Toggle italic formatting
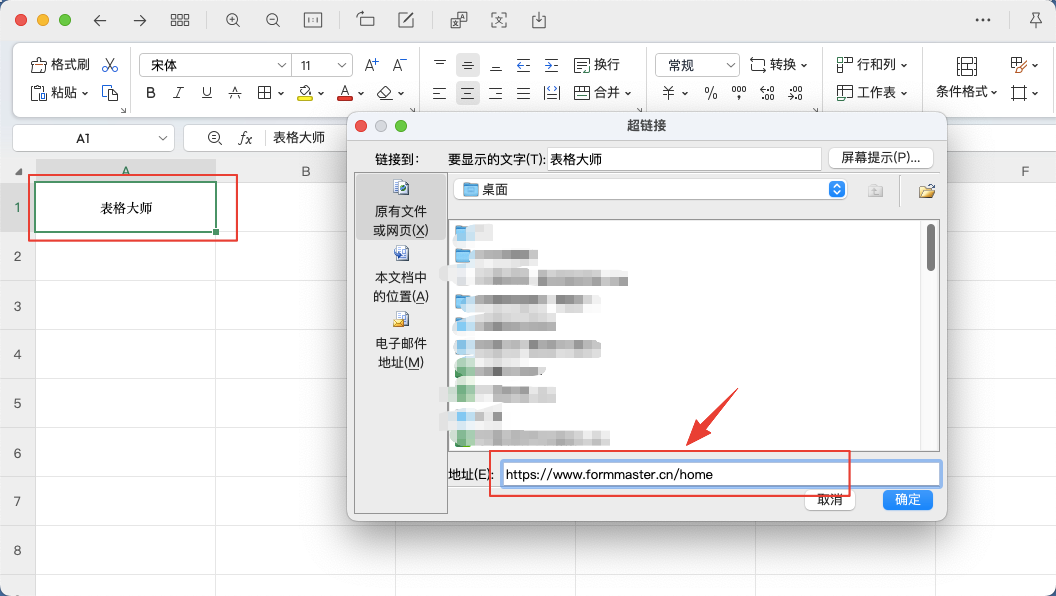Image resolution: width=1056 pixels, height=596 pixels. pos(177,93)
